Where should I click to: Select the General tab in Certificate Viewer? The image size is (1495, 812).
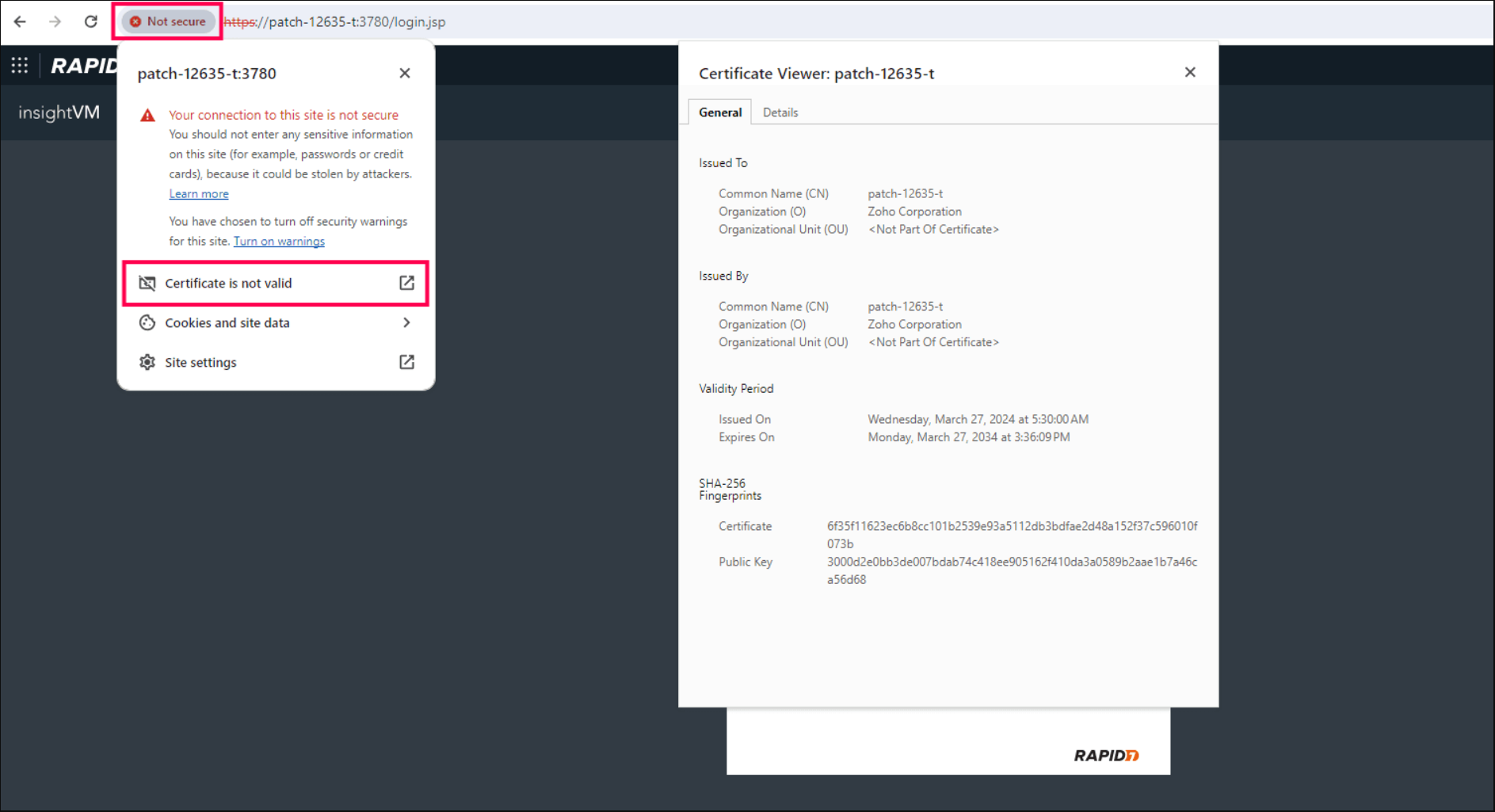720,112
